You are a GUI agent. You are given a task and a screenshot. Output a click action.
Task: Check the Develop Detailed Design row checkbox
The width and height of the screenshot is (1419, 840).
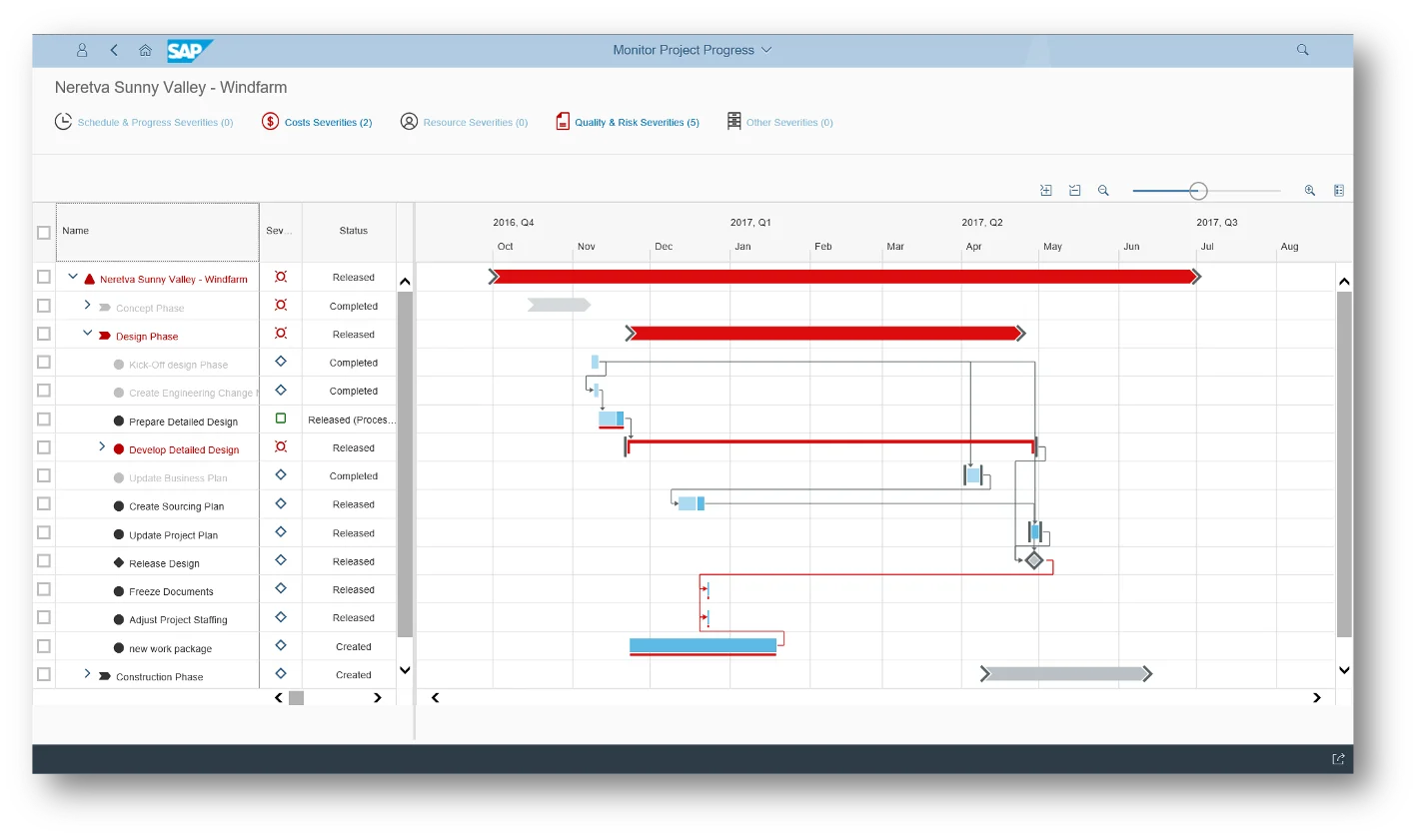44,447
